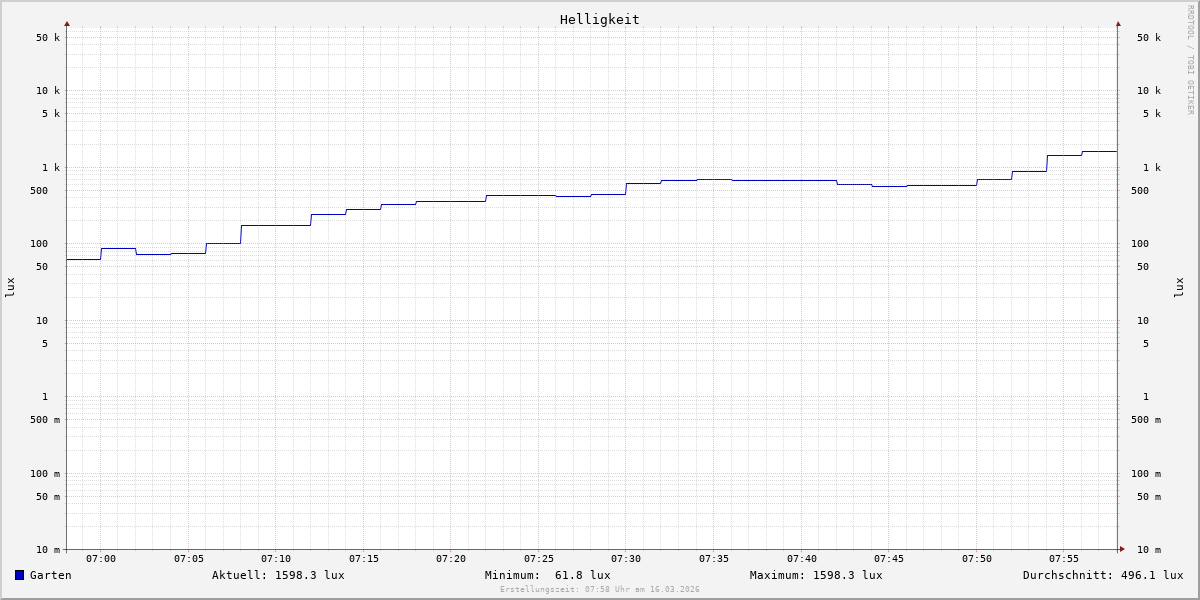Click the 50 k label on left axis

click(x=49, y=38)
